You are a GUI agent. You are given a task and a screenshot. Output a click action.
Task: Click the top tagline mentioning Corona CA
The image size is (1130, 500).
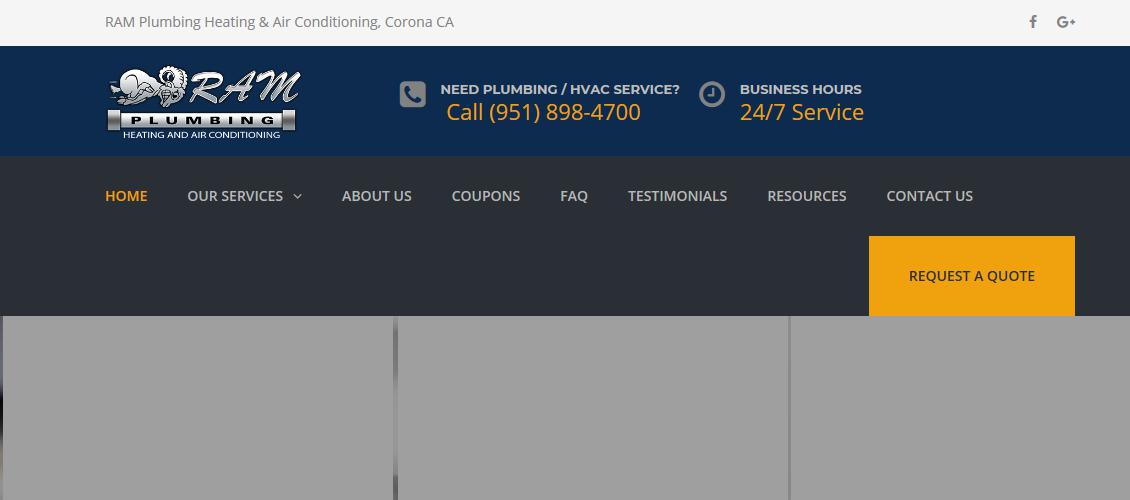tap(279, 22)
